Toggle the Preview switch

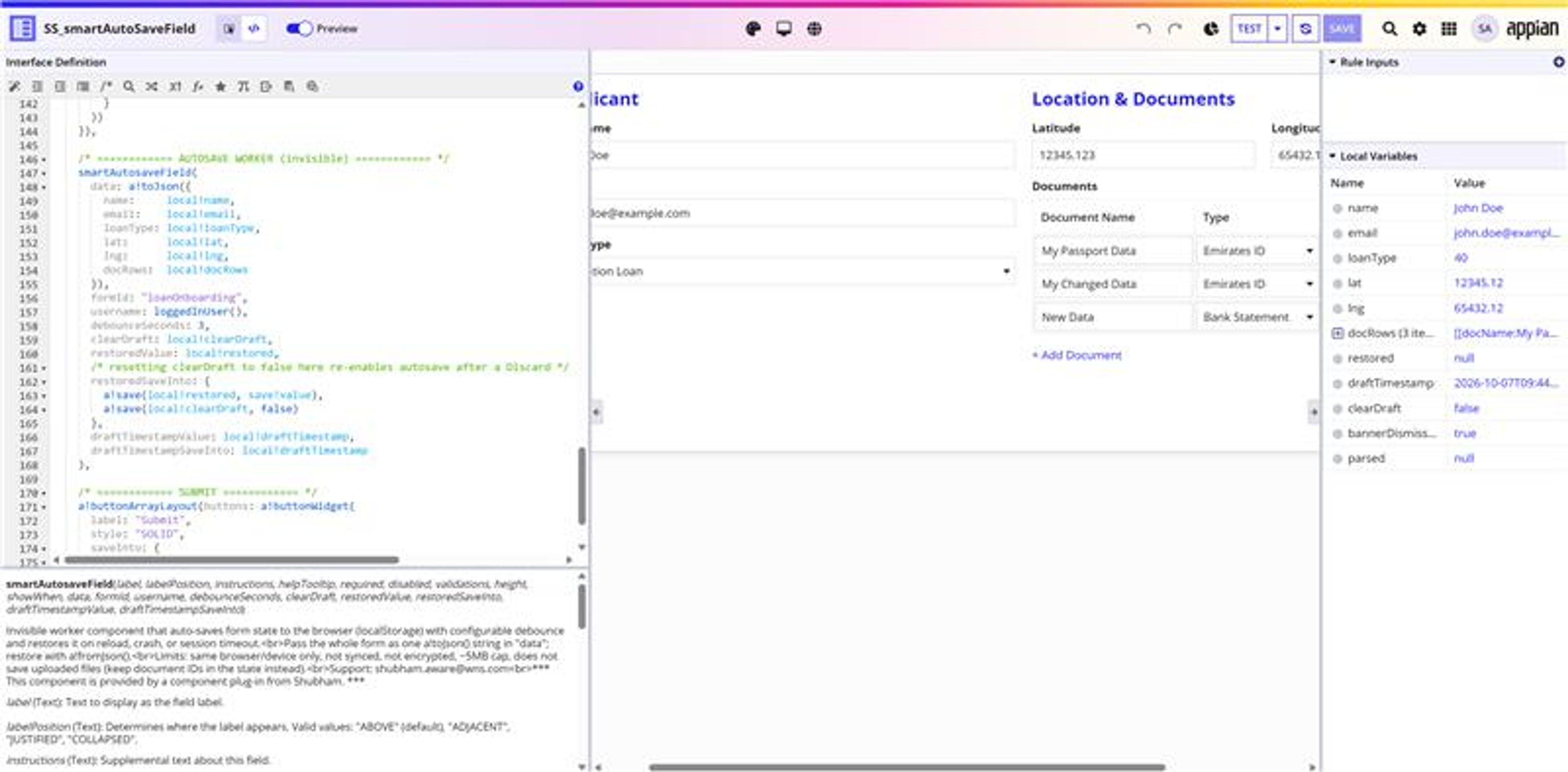299,29
